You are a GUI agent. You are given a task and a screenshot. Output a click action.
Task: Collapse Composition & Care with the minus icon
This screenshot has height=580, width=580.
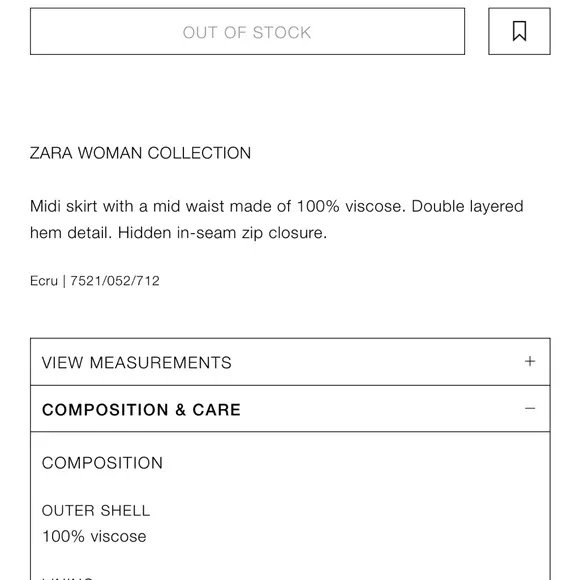[530, 409]
